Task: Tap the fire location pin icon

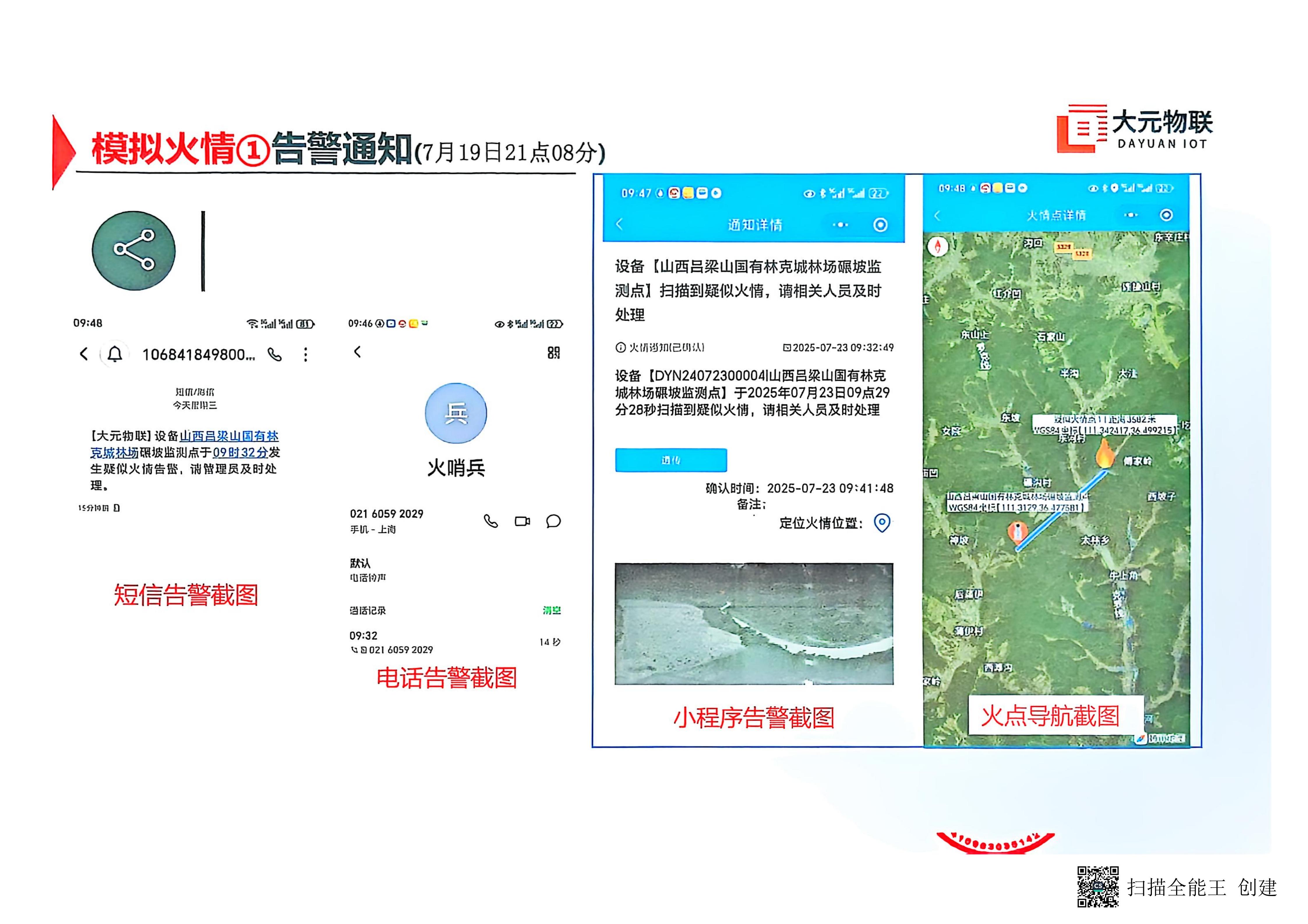Action: point(882,522)
